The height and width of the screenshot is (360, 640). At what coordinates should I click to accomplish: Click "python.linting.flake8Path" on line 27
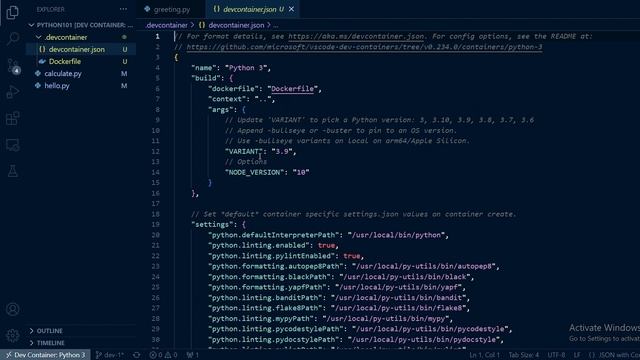(x=265, y=308)
